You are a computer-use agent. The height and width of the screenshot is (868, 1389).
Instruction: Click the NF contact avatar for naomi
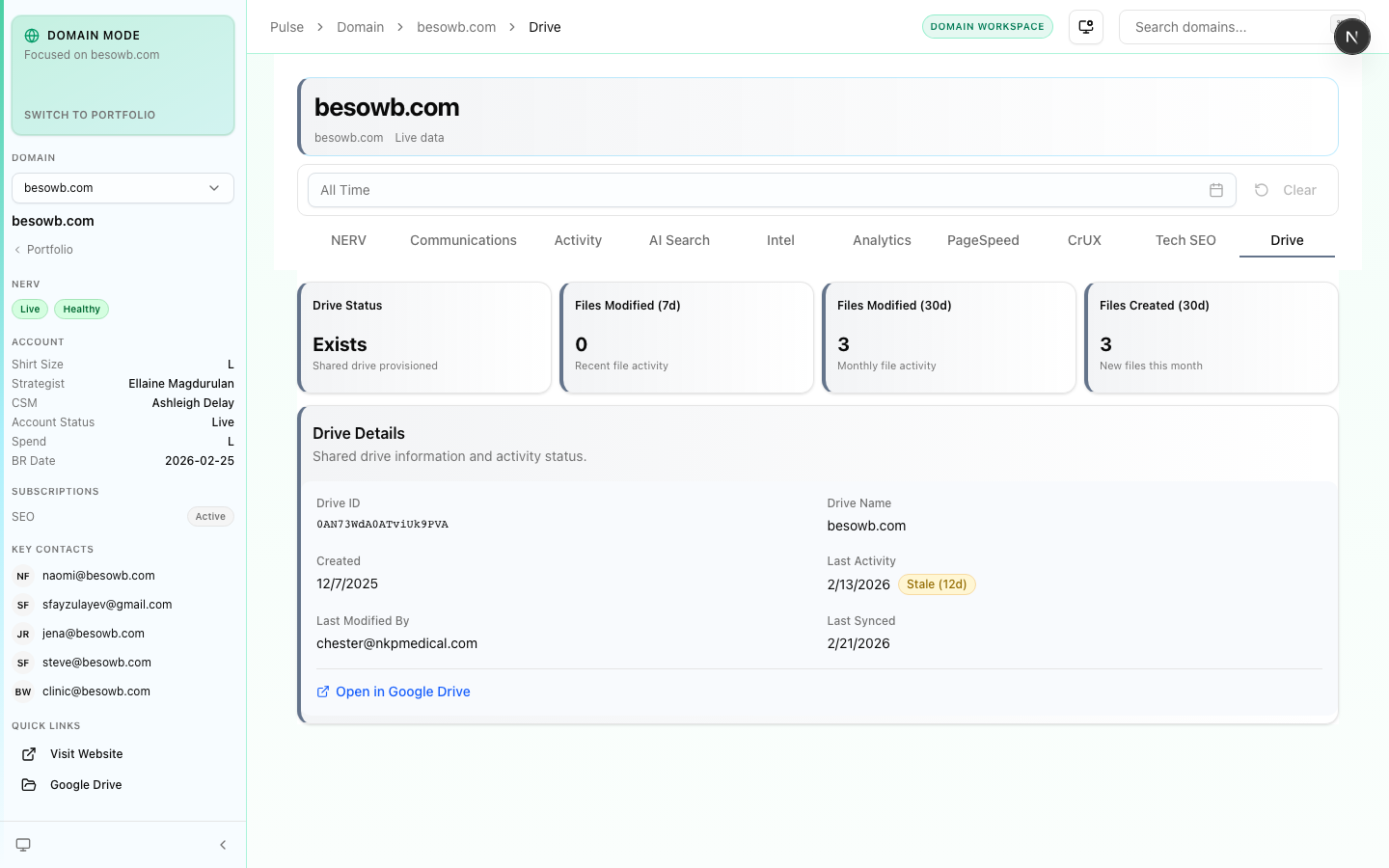[x=23, y=576]
